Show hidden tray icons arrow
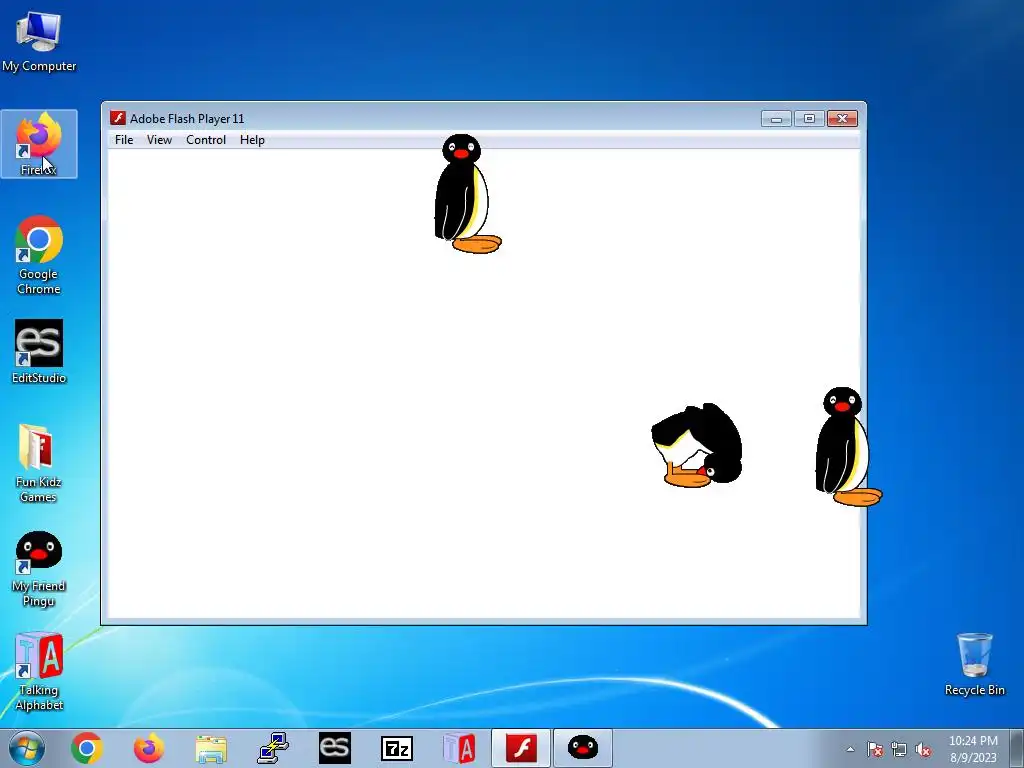The width and height of the screenshot is (1024, 768). pos(850,749)
